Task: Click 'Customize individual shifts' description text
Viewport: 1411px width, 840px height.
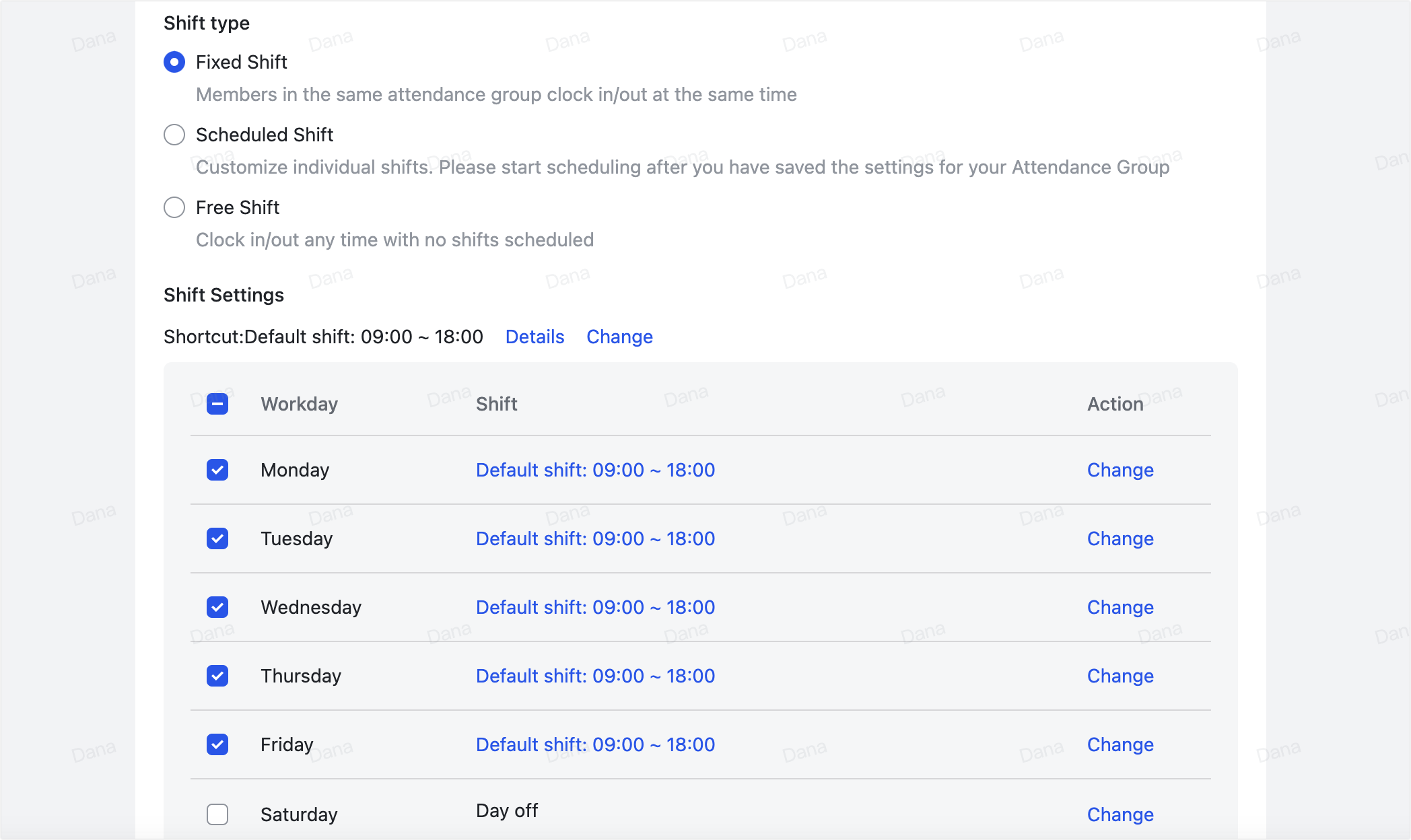Action: pyautogui.click(x=683, y=167)
